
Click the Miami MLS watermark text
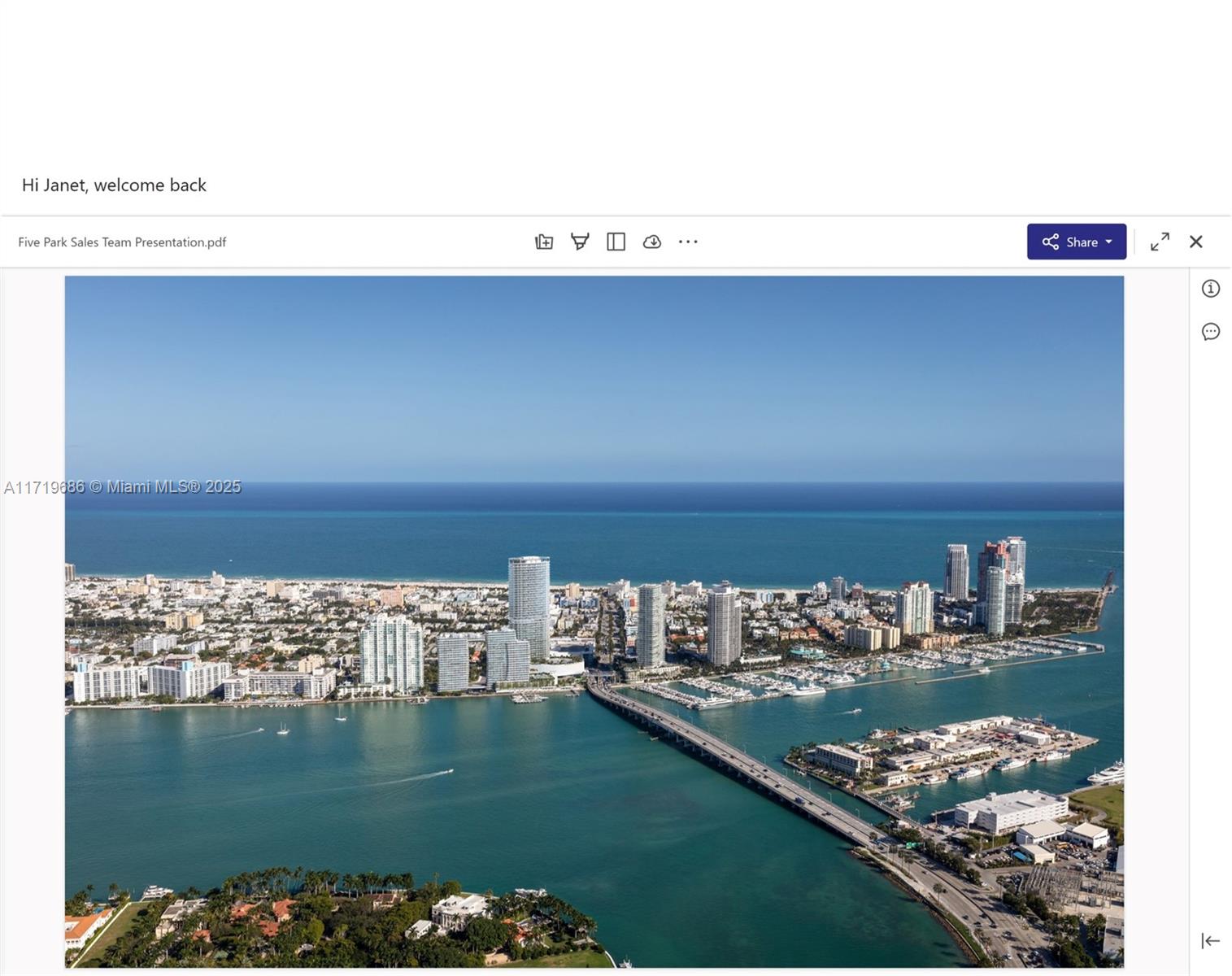click(123, 487)
